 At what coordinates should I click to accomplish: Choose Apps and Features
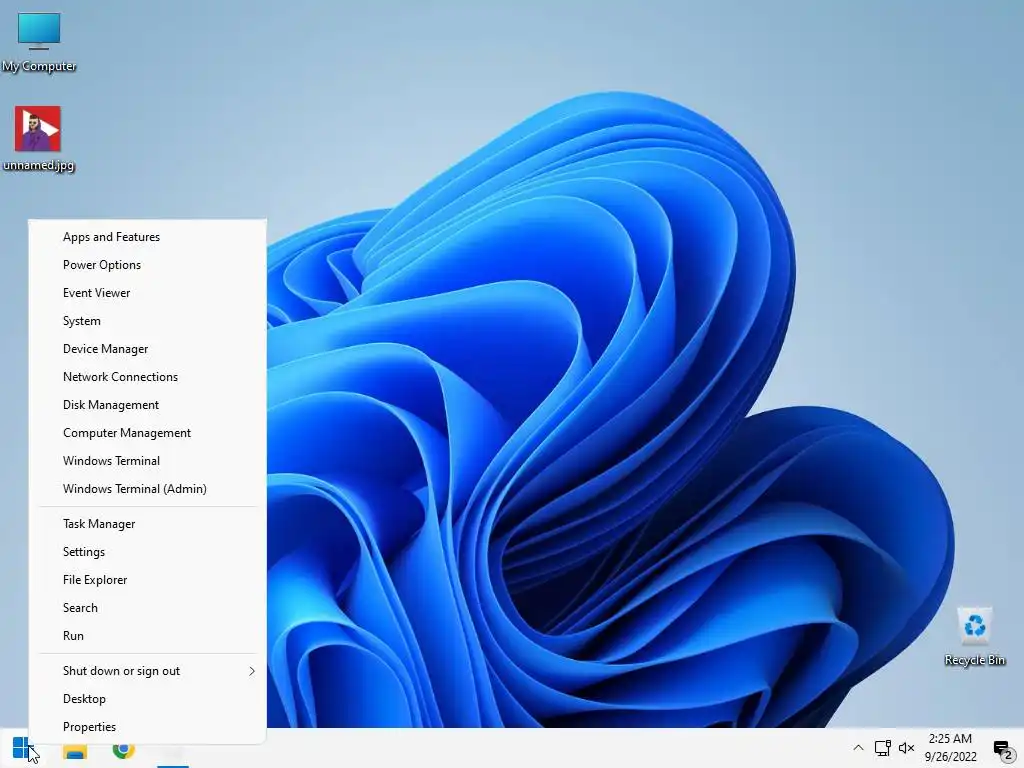click(x=148, y=237)
